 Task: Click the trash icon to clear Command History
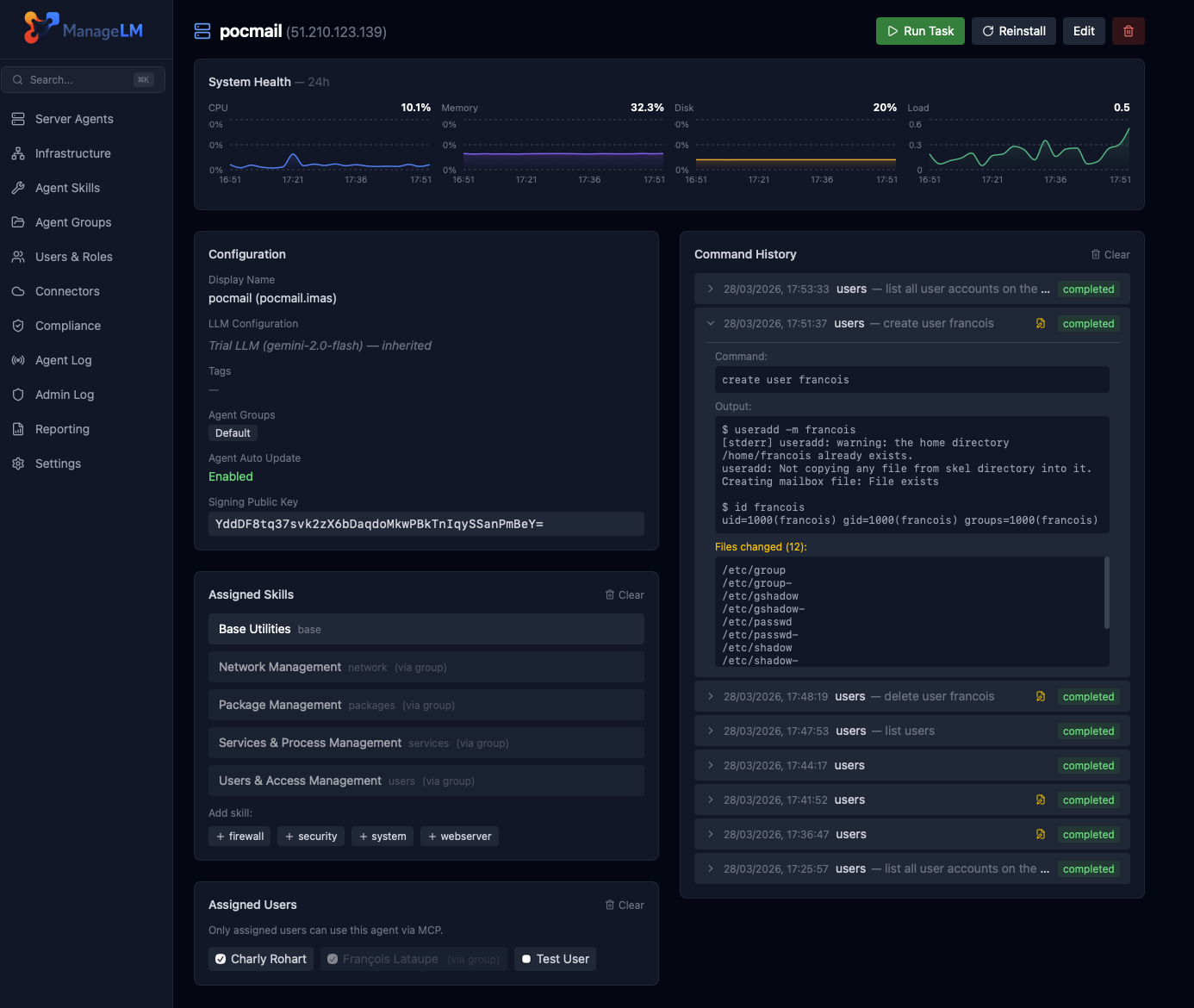click(x=1095, y=254)
